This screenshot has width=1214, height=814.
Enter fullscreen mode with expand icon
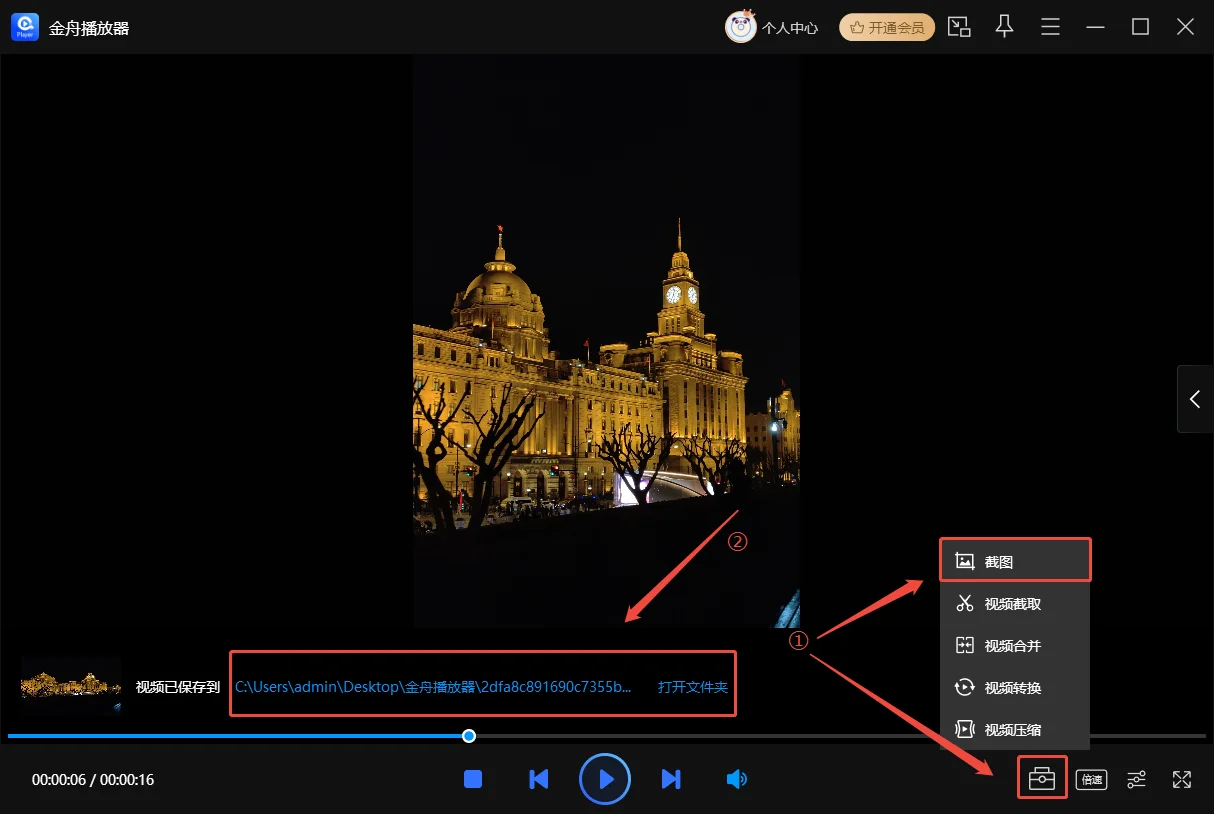[x=1182, y=779]
